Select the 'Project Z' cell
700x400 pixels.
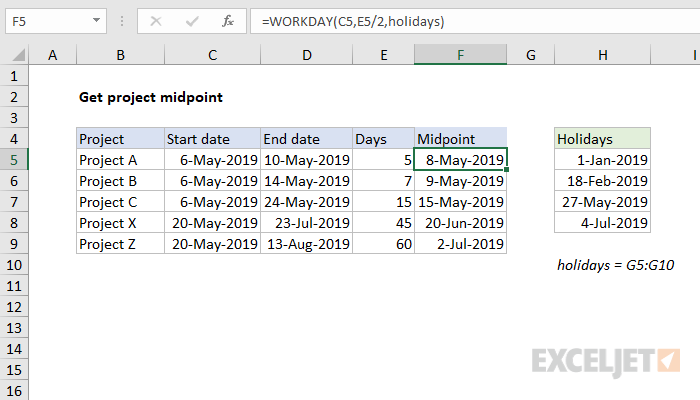[x=121, y=244]
